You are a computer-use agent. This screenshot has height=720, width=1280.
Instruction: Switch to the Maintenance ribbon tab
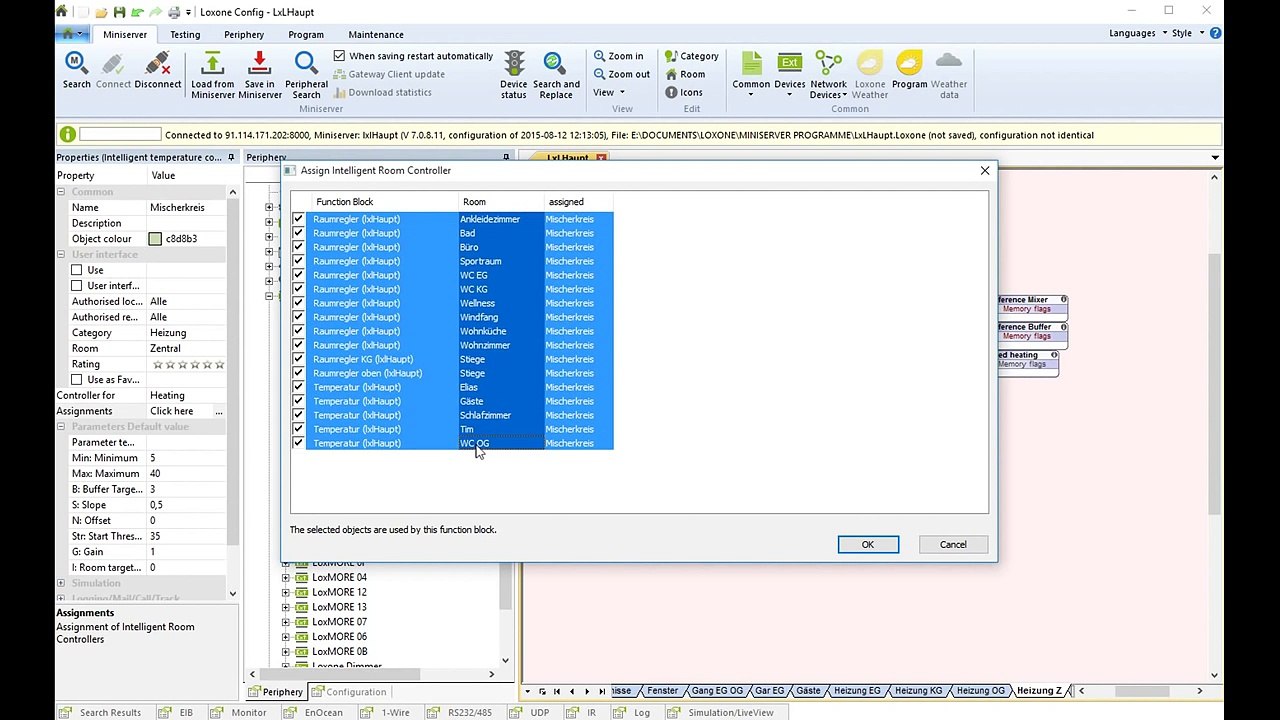[x=376, y=35]
